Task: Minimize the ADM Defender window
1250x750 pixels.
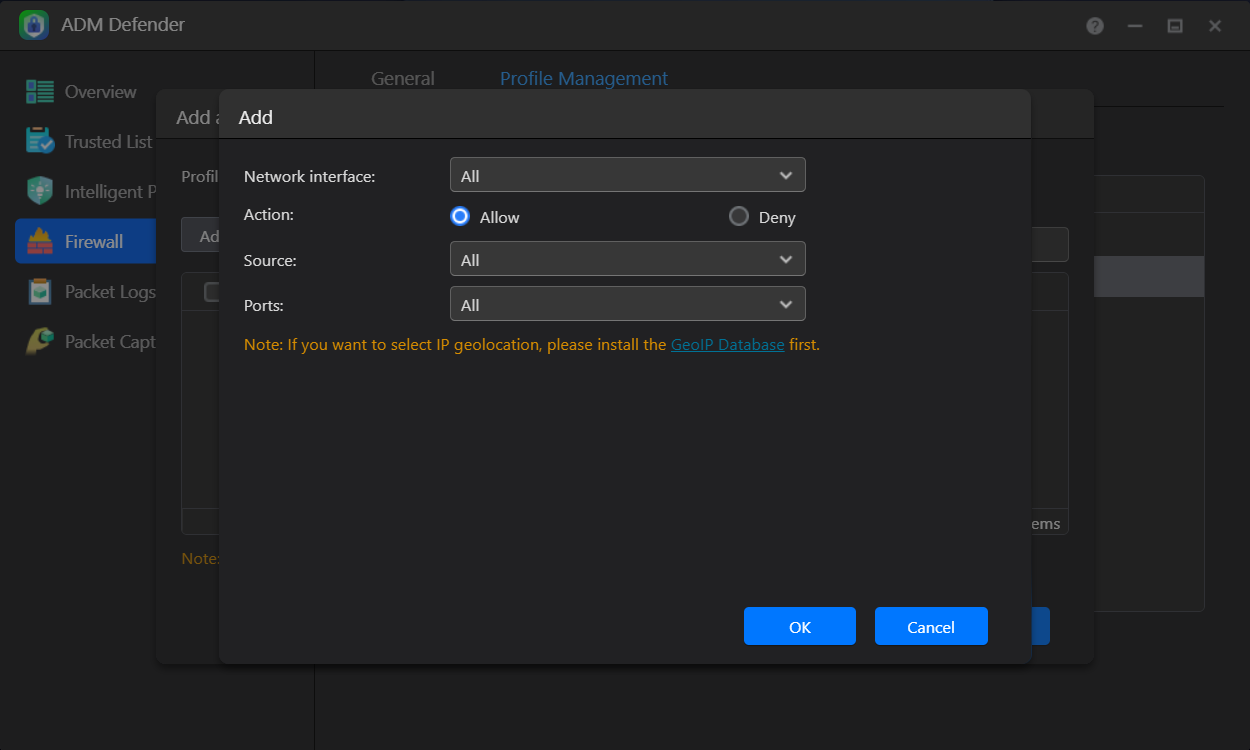Action: coord(1135,26)
